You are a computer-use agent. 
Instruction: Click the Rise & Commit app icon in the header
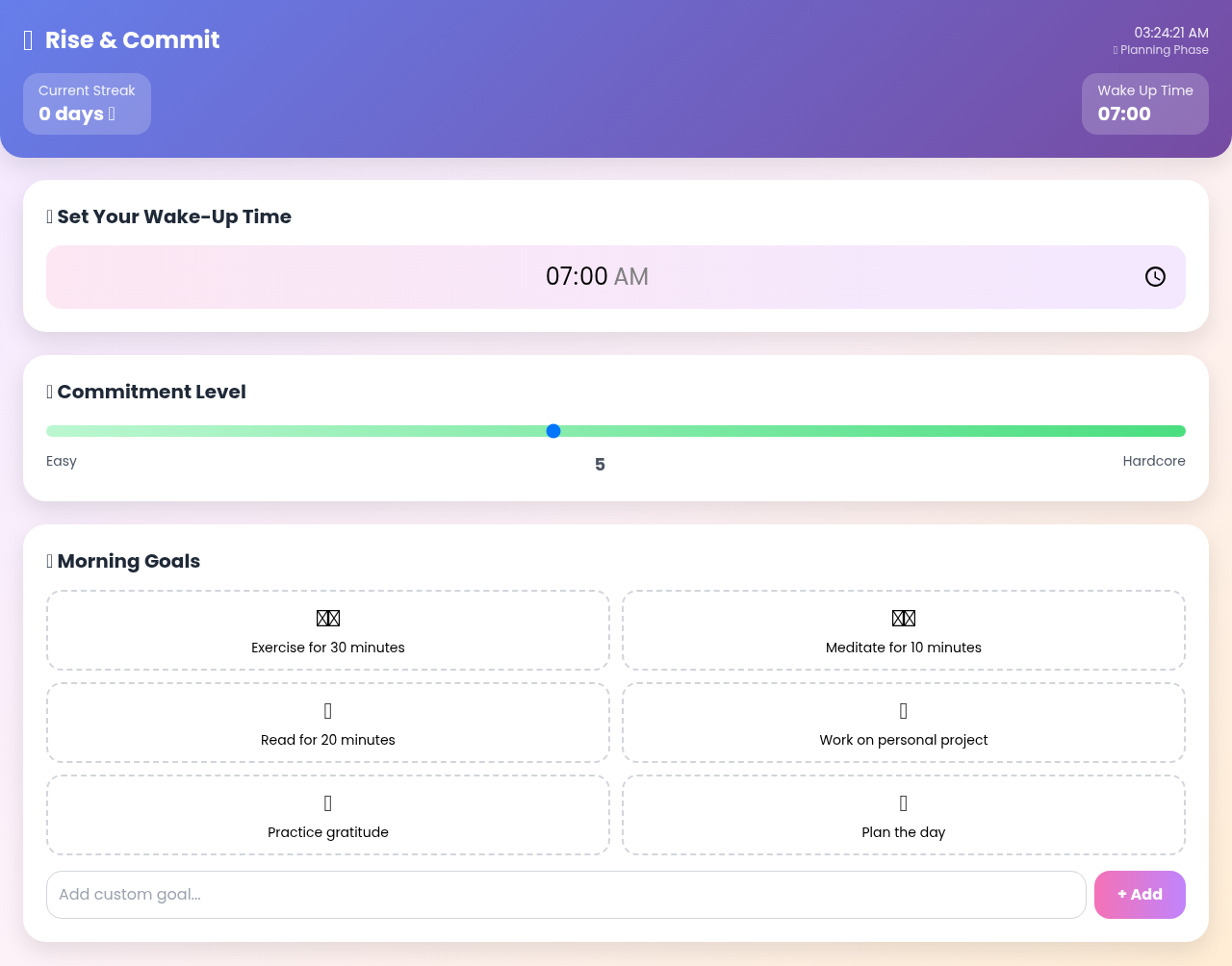coord(28,39)
